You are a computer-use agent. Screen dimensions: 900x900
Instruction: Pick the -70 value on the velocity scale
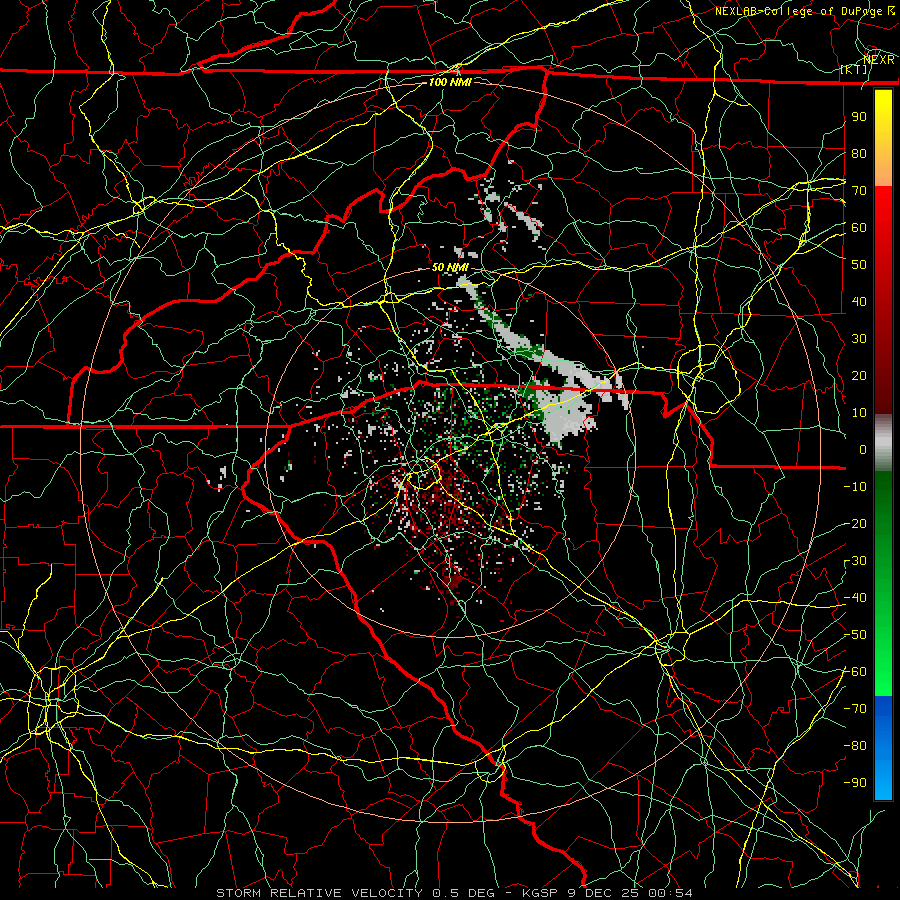click(855, 709)
